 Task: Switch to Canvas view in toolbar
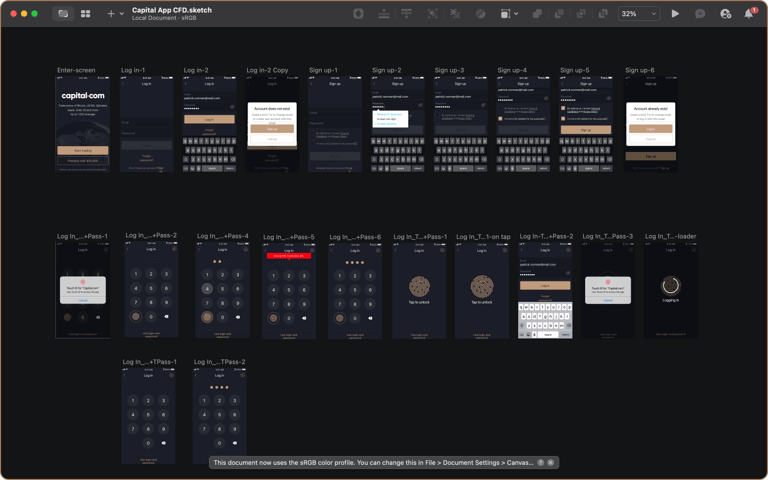pos(63,14)
